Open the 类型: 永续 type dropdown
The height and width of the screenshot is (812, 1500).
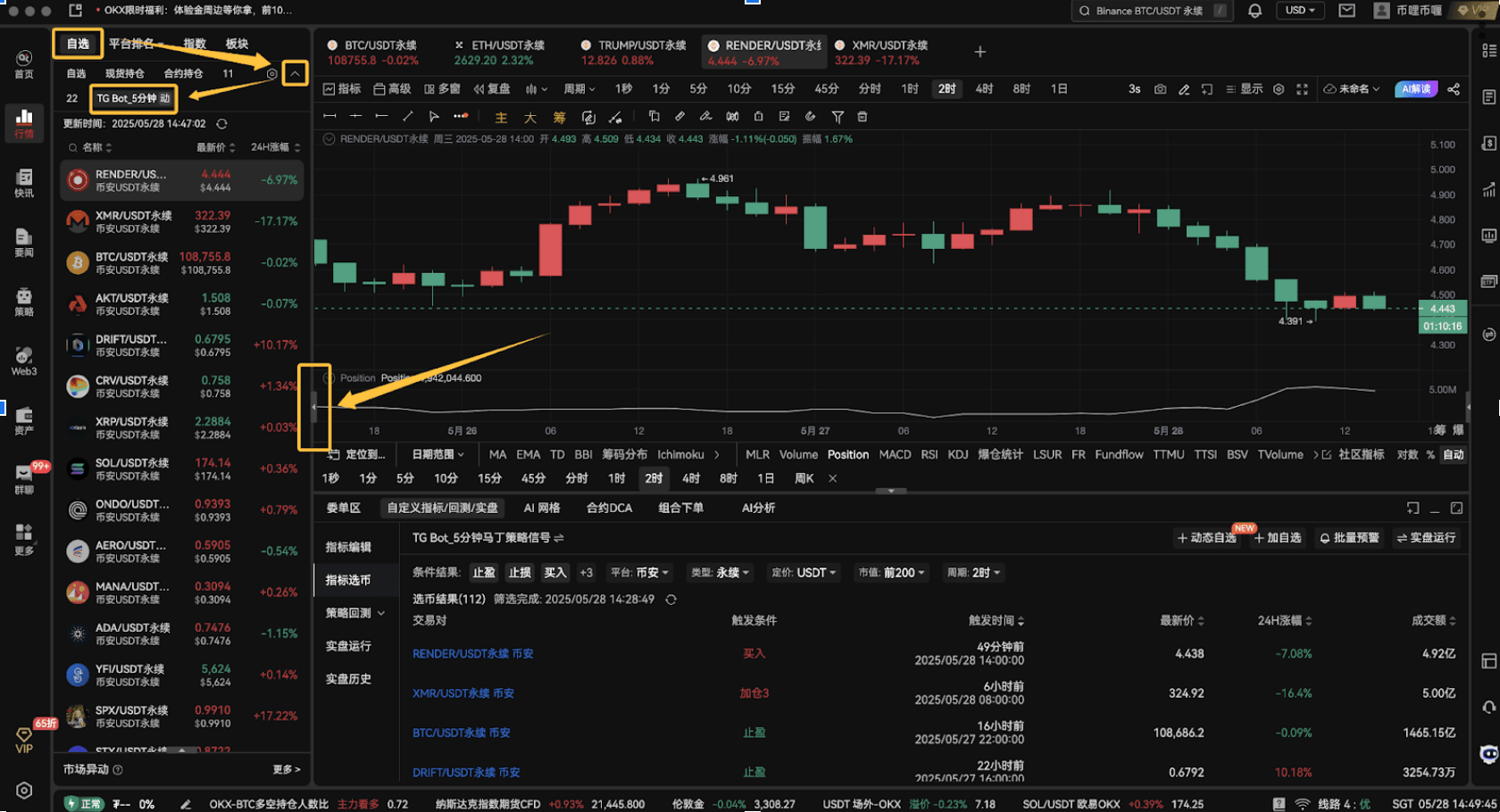coord(720,573)
